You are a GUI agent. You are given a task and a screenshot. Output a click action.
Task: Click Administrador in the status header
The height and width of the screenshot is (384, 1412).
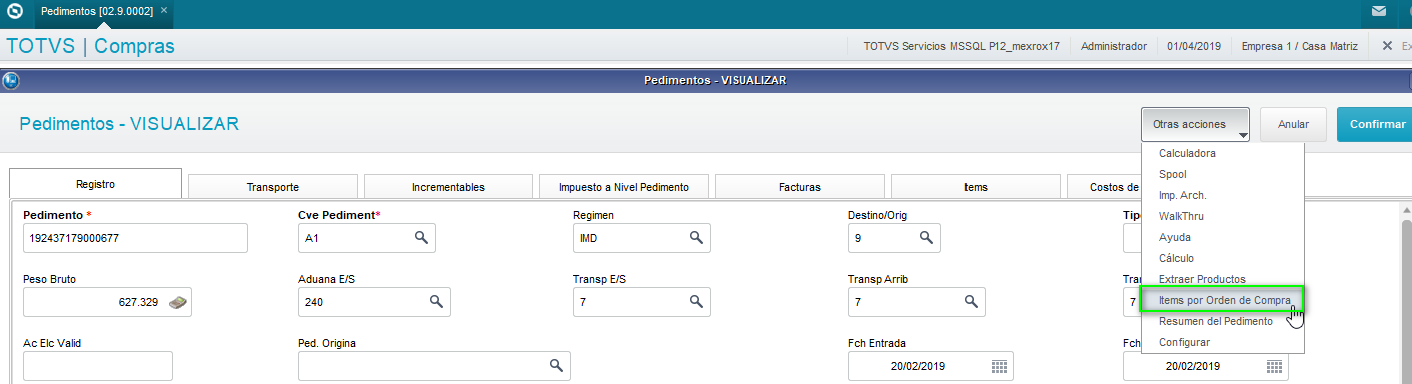[1114, 46]
